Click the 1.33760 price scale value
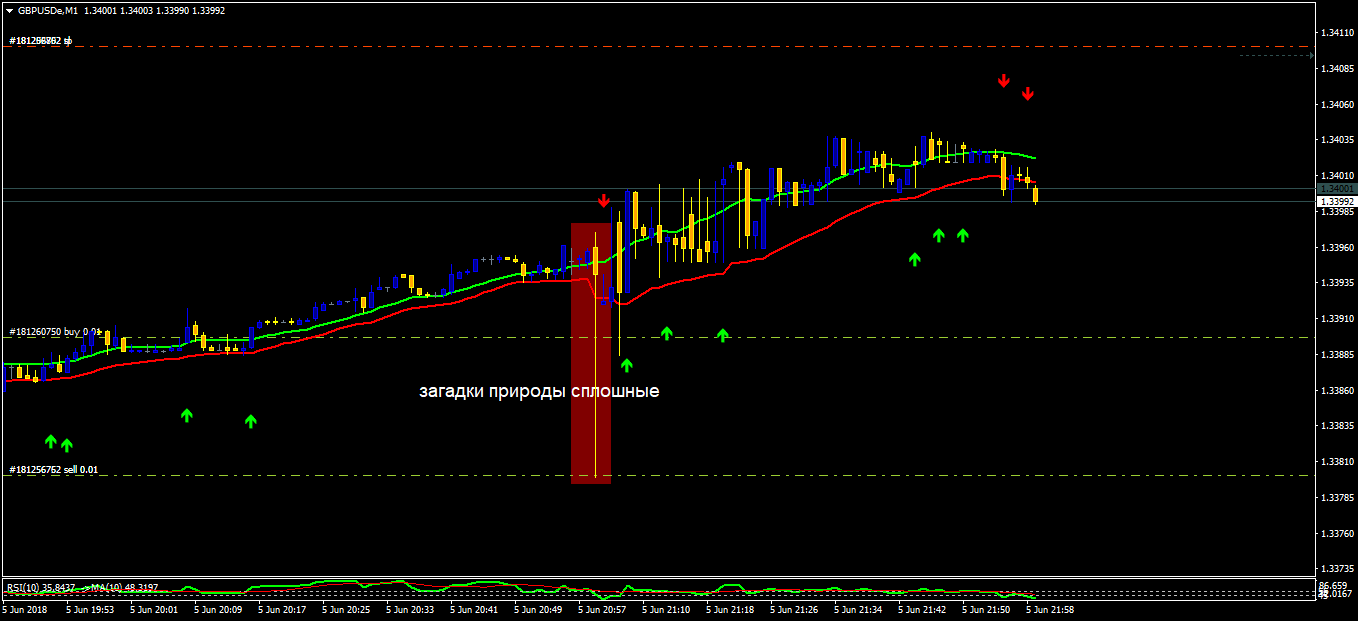This screenshot has width=1358, height=621. pyautogui.click(x=1337, y=534)
